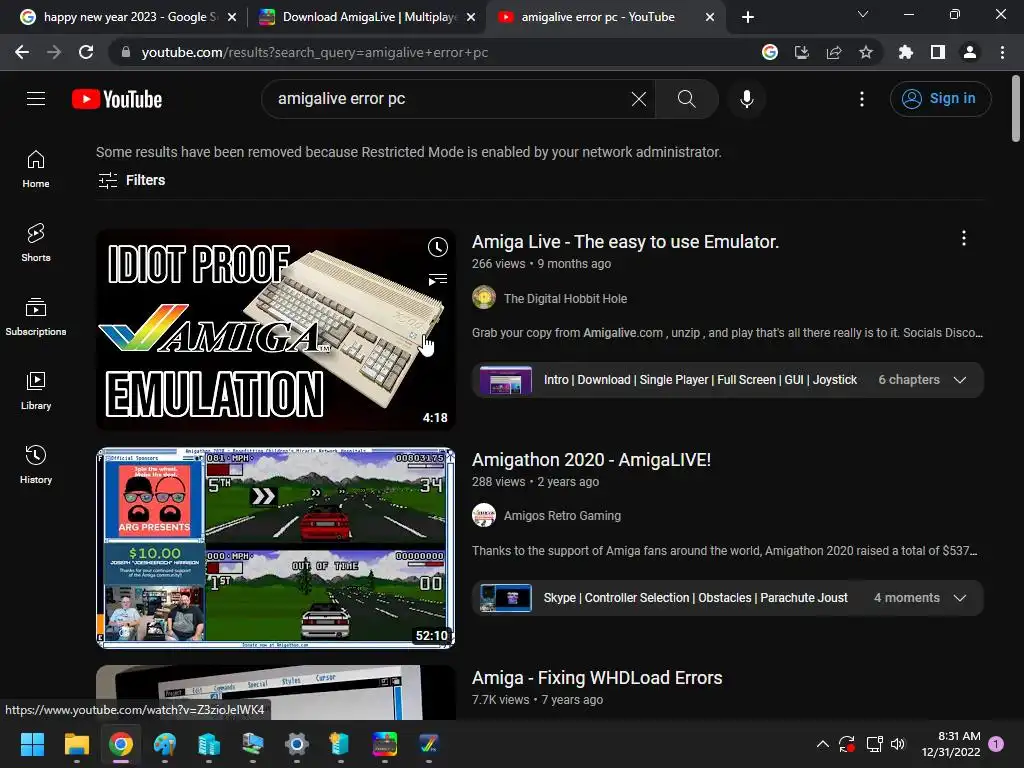The width and height of the screenshot is (1024, 768).
Task: Expand the 4 moments list
Action: tap(959, 598)
